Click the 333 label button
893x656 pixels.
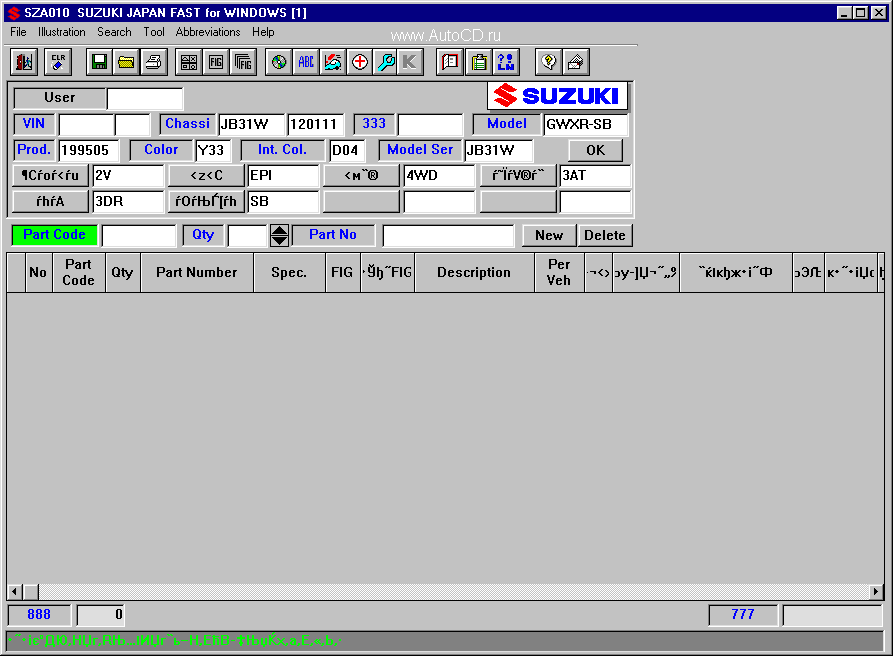(374, 124)
